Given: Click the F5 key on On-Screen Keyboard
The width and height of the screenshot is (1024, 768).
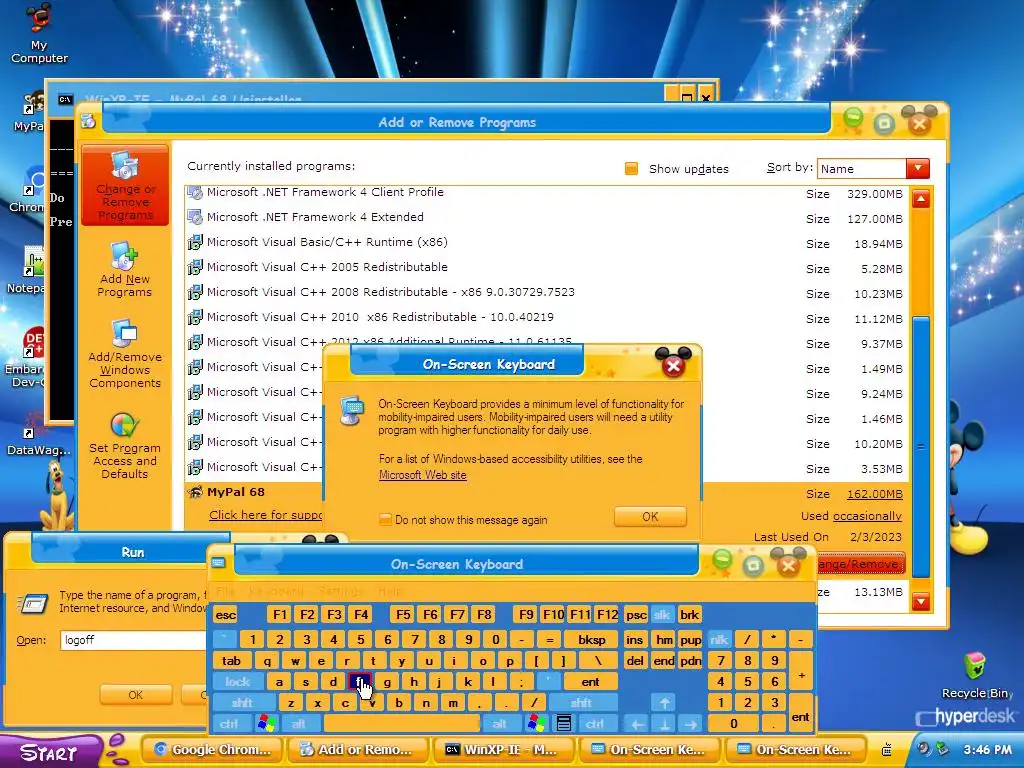Looking at the screenshot, I should [404, 615].
